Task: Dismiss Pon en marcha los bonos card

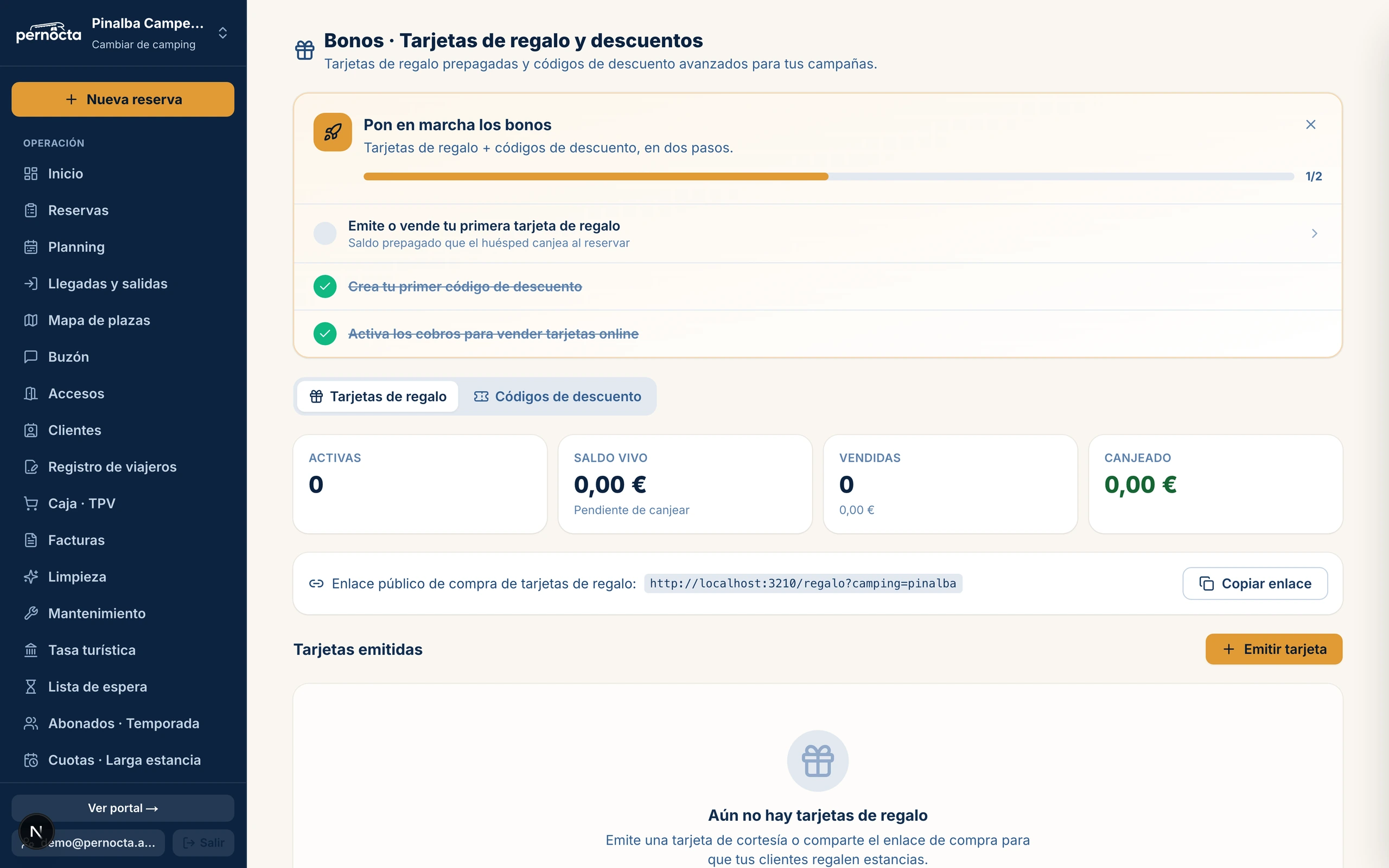Action: tap(1310, 125)
